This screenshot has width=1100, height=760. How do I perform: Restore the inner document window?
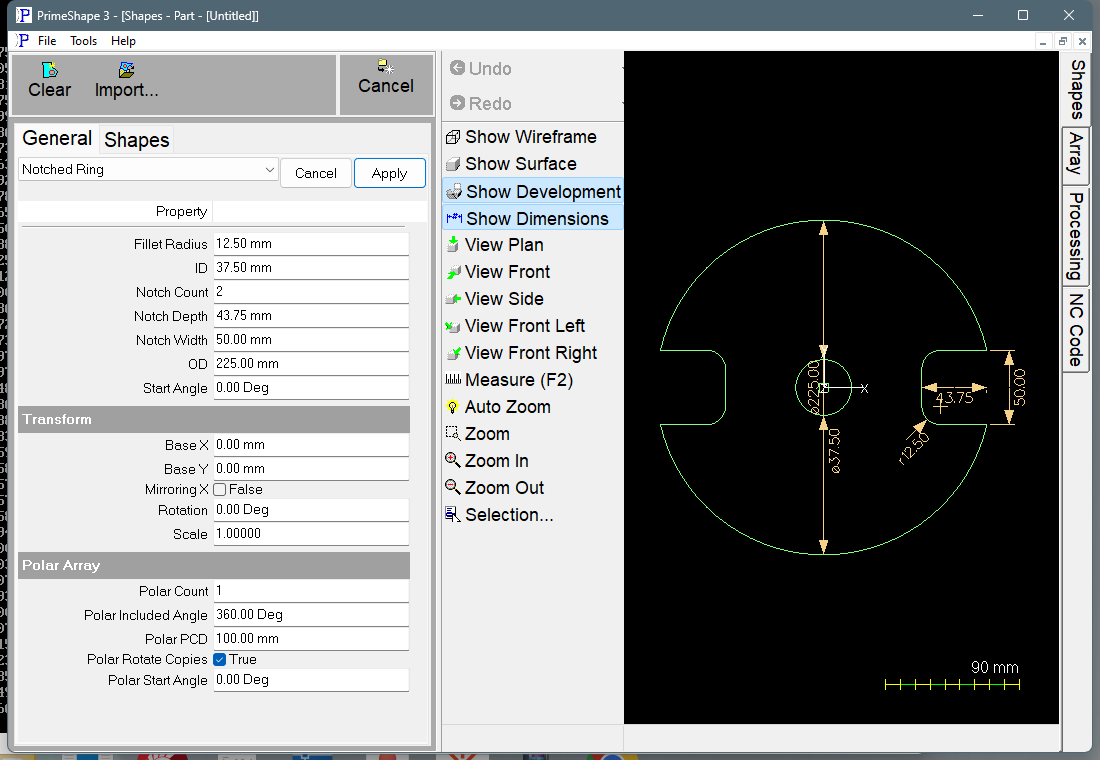(1062, 41)
